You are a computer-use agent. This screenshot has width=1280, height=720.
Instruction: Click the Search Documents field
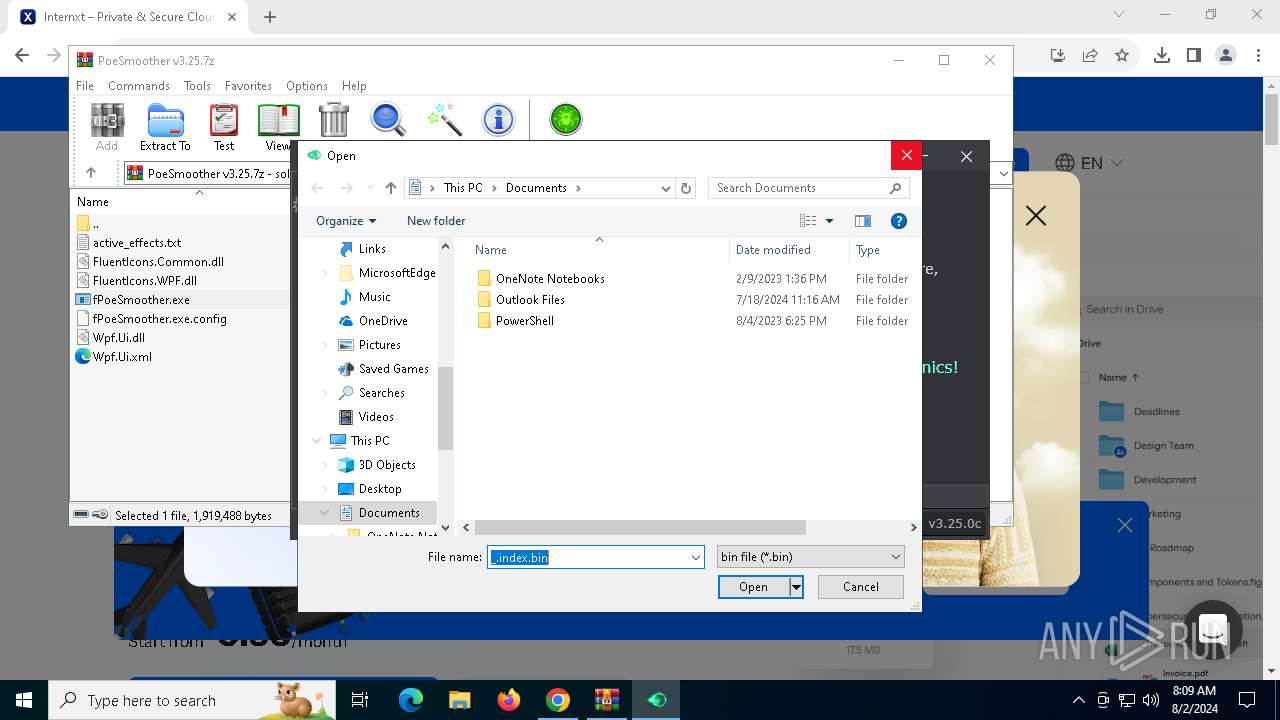pos(809,188)
